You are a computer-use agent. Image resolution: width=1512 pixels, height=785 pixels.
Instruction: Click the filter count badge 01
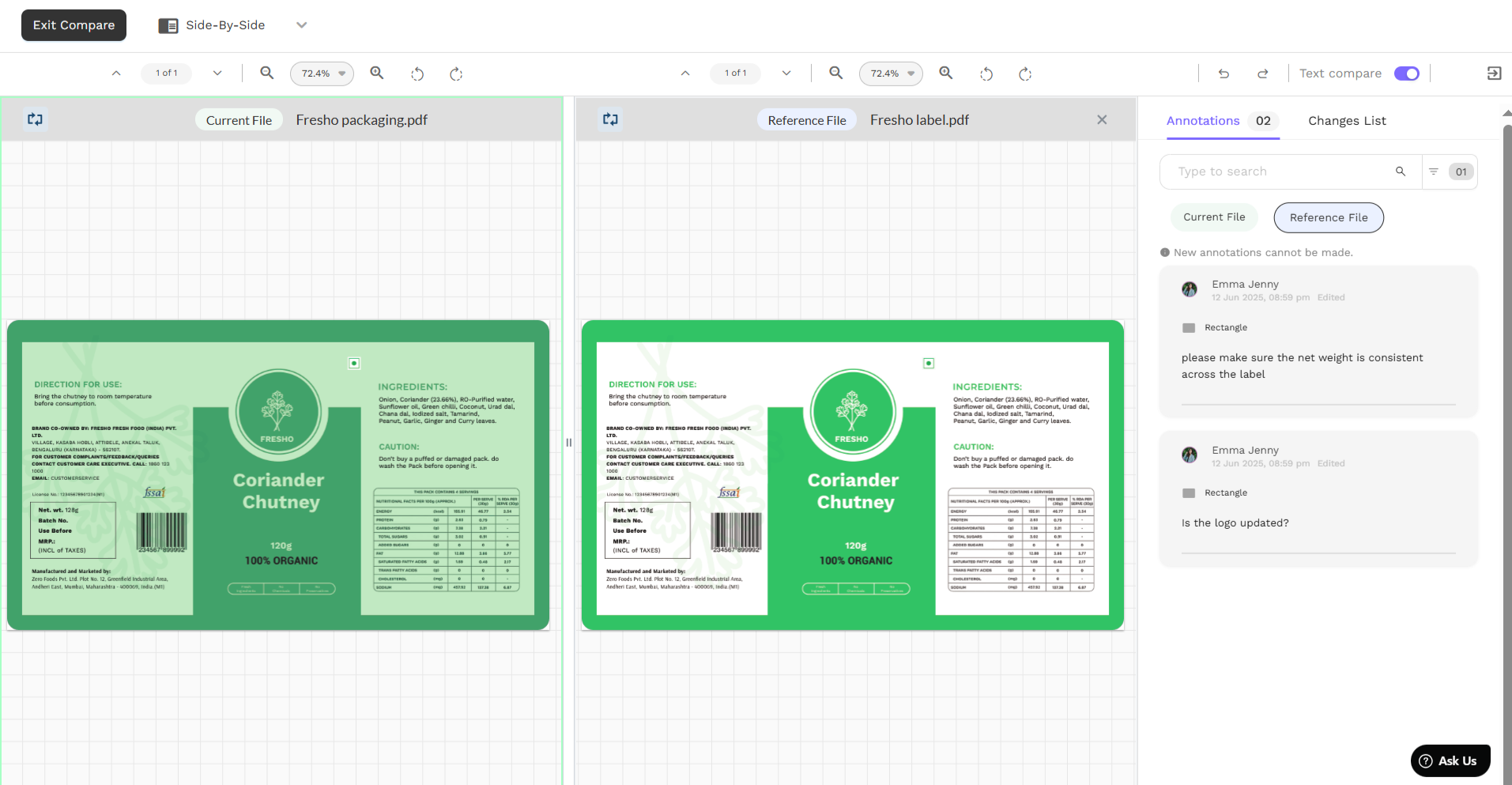(1461, 172)
